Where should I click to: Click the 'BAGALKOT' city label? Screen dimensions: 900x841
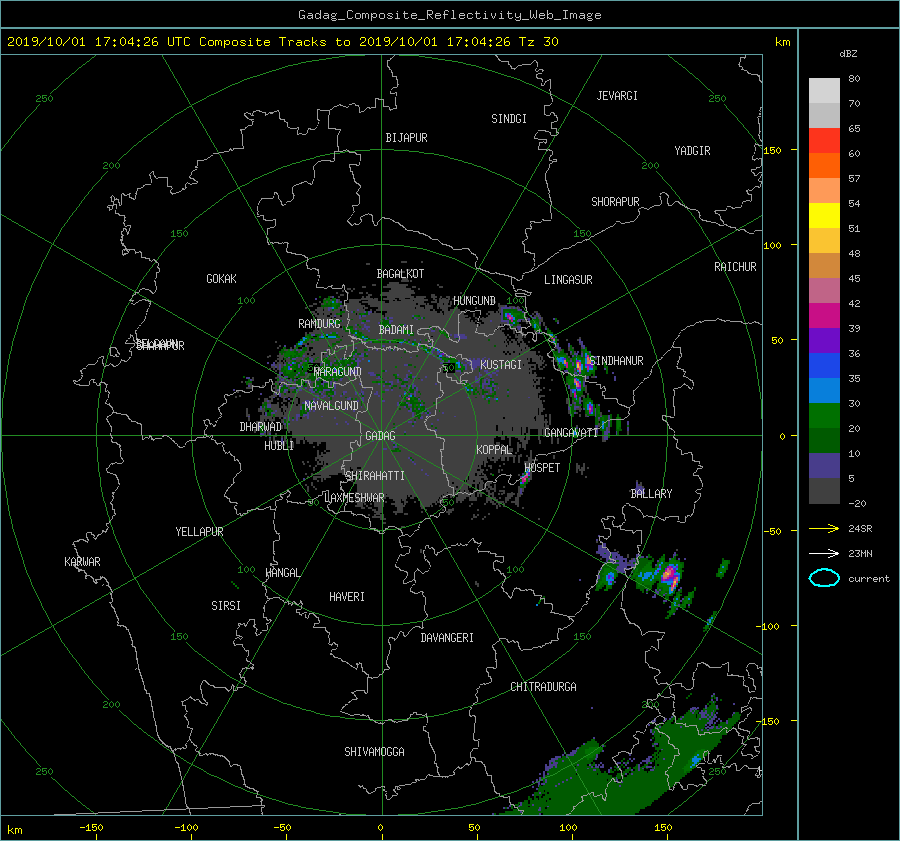(400, 274)
